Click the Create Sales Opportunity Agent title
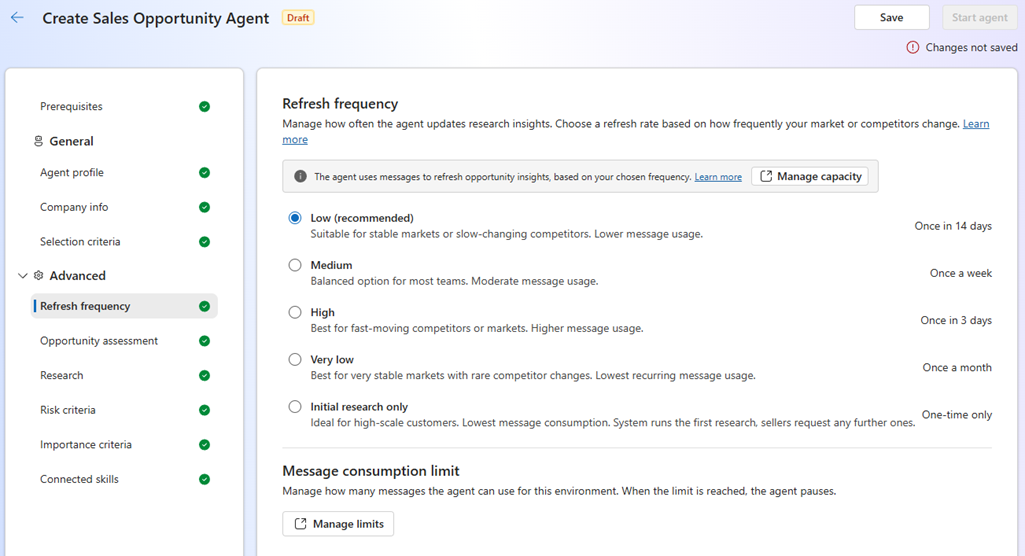 (x=156, y=18)
